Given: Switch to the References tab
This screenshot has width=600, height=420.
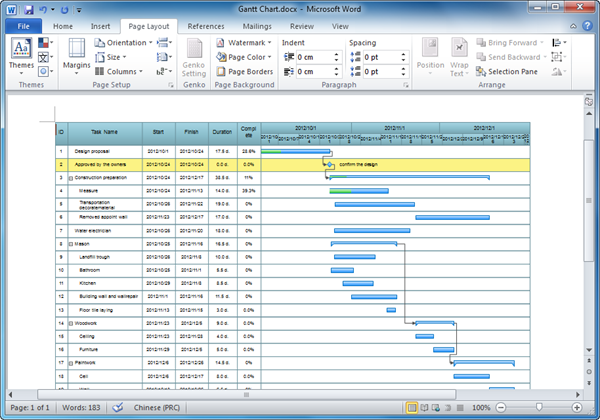Looking at the screenshot, I should (206, 25).
